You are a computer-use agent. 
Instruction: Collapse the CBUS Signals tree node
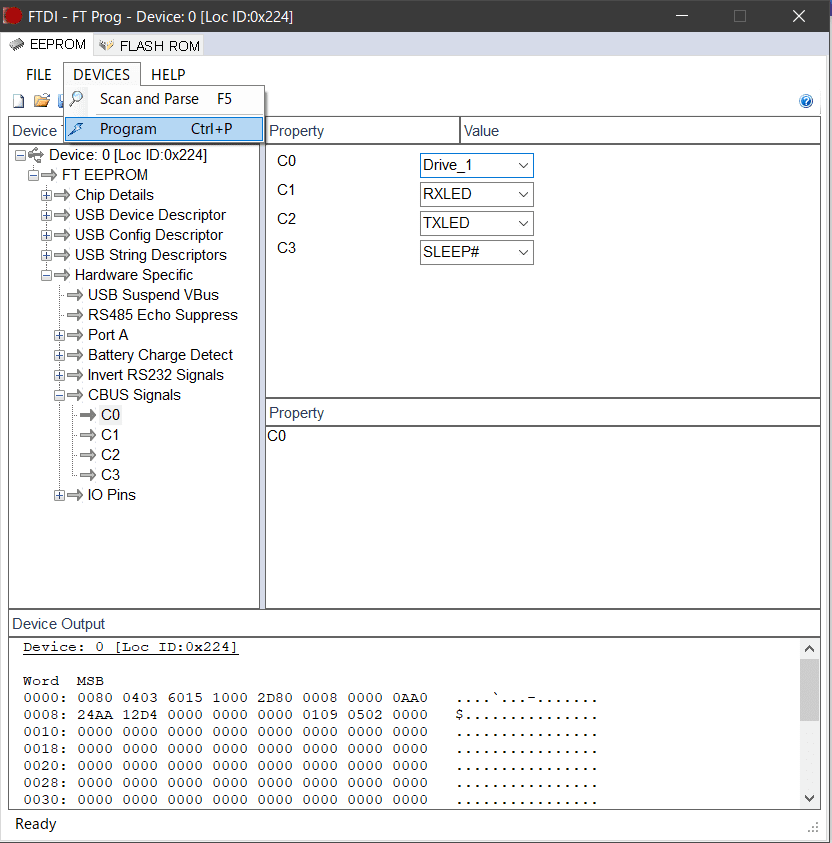[x=59, y=395]
